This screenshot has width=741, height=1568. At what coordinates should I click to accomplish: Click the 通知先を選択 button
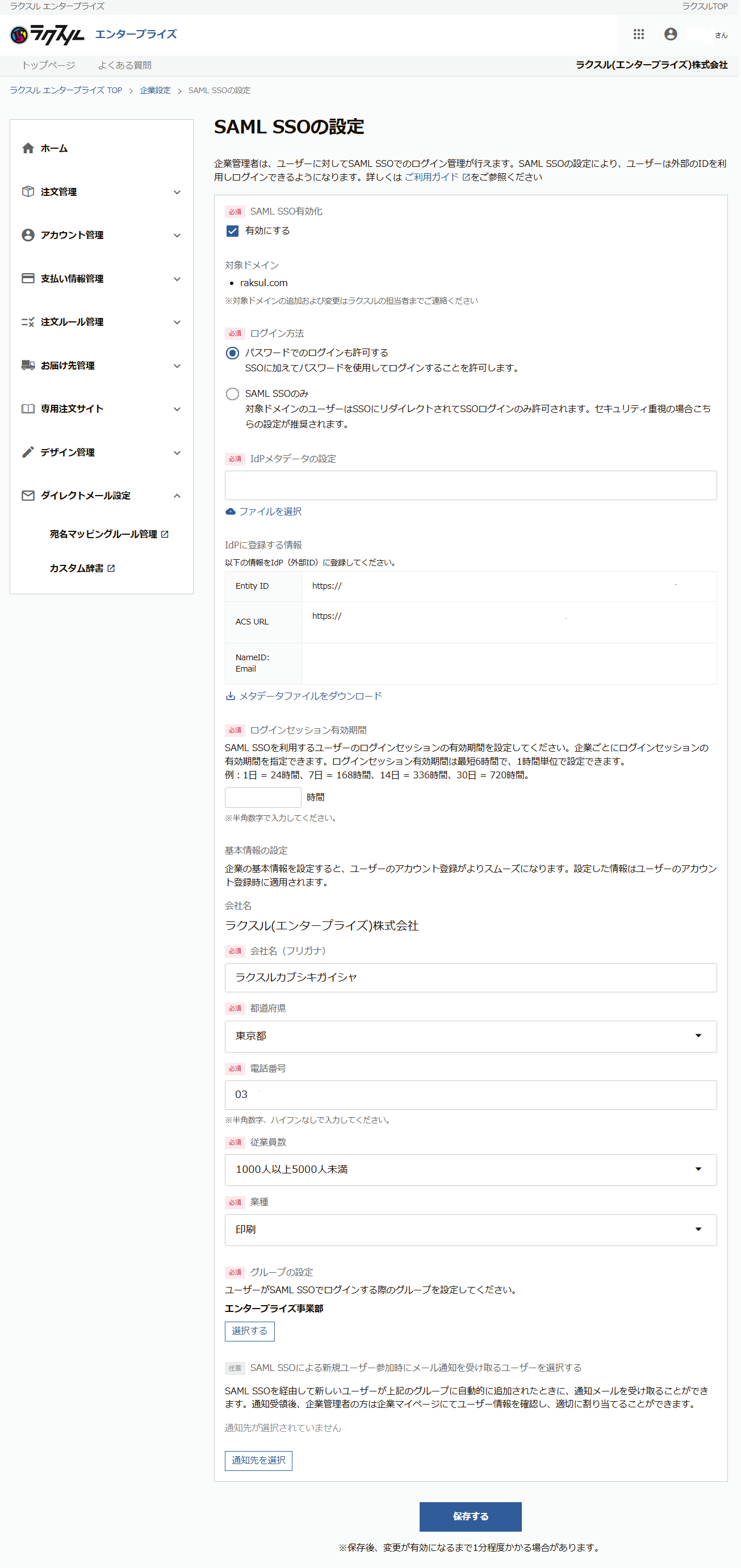pos(258,1460)
